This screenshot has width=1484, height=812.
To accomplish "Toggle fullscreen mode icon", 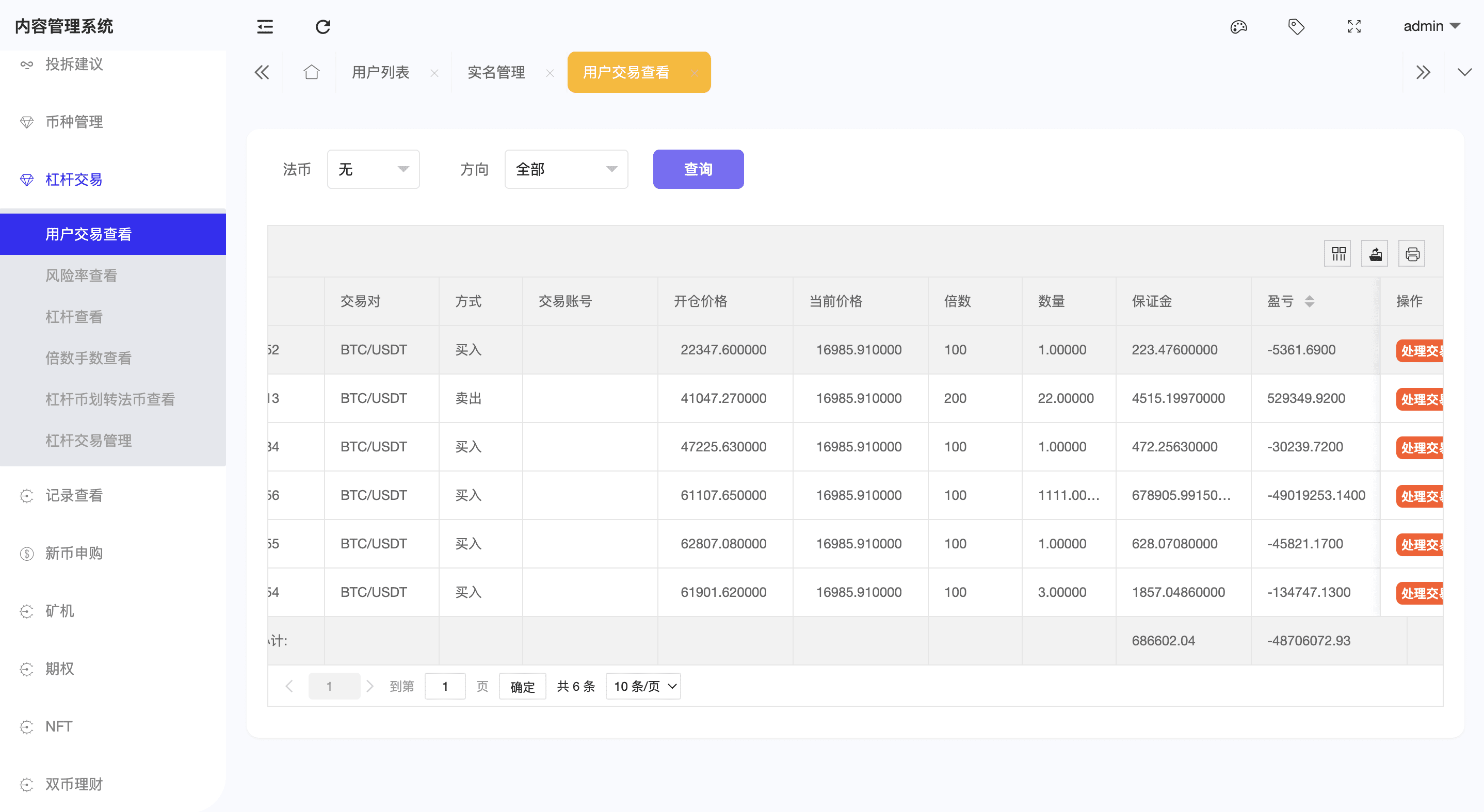I will click(1354, 26).
